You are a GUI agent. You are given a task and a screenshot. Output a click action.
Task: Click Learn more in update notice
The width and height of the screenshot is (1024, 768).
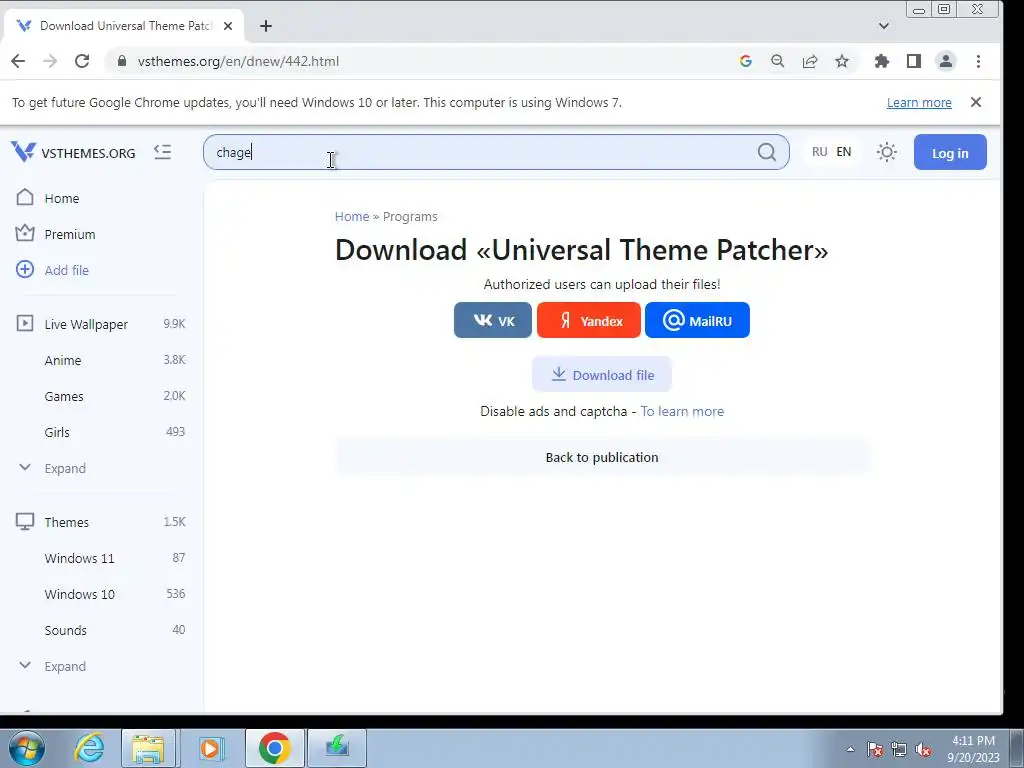tap(919, 103)
